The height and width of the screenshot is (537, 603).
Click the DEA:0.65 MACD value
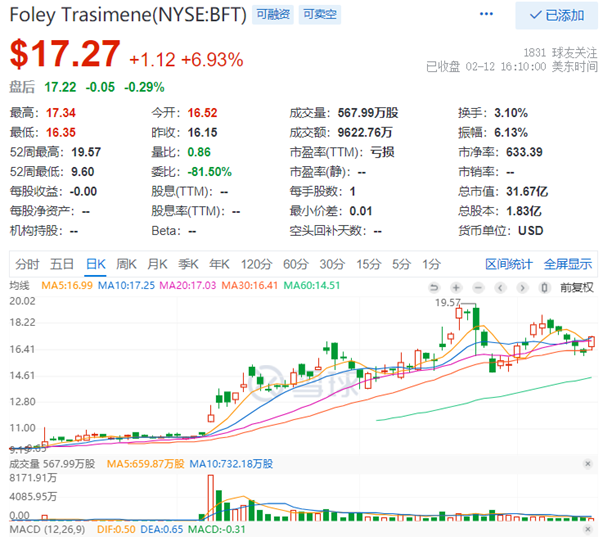tap(162, 530)
